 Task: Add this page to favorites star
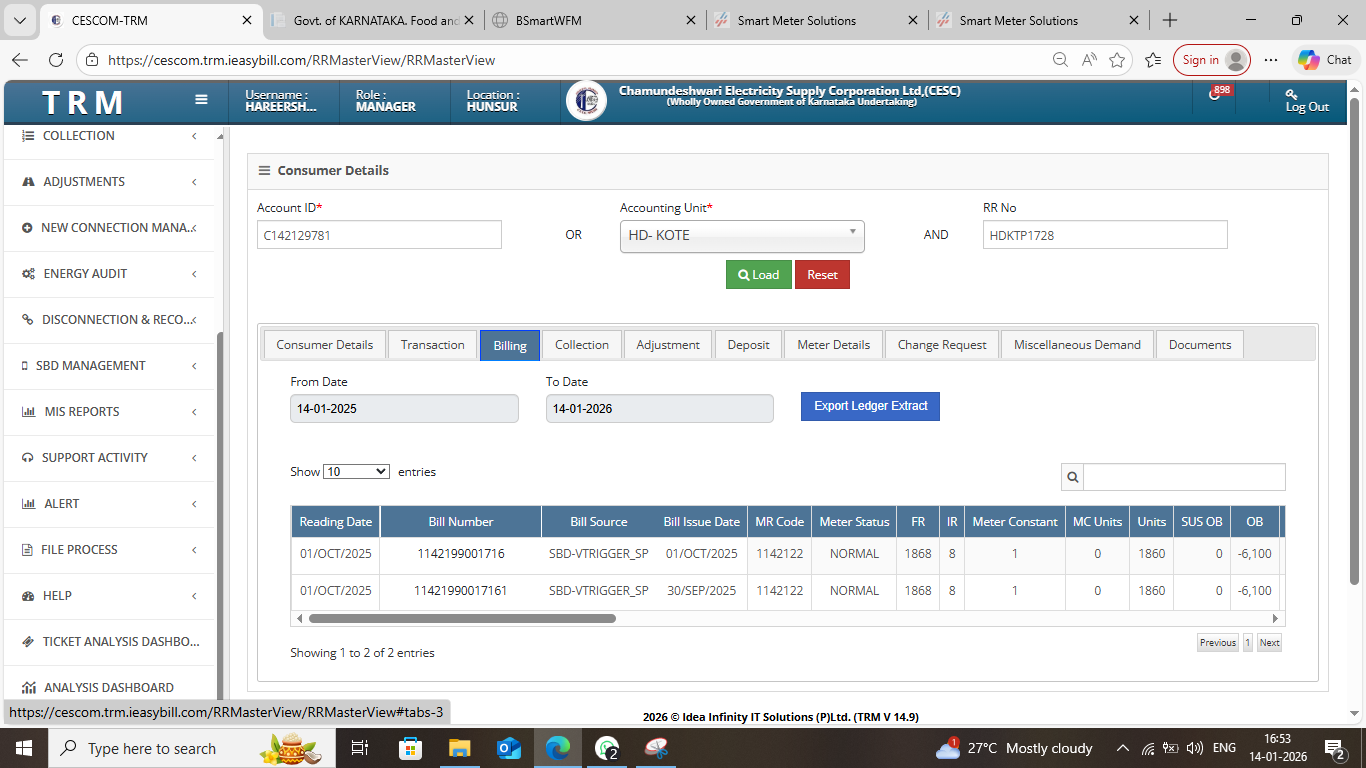1117,60
